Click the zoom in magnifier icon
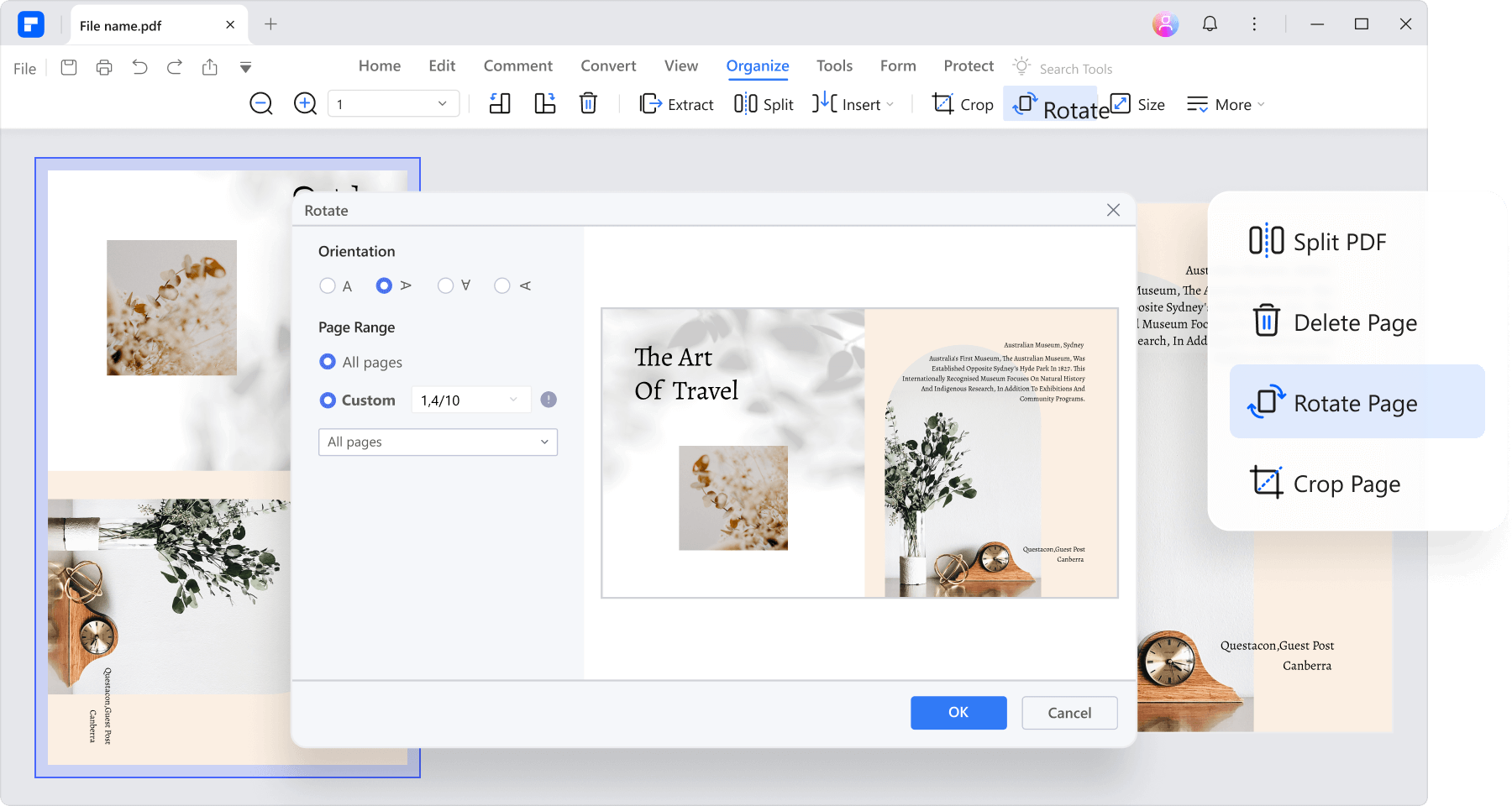Viewport: 1512px width, 806px height. click(305, 104)
